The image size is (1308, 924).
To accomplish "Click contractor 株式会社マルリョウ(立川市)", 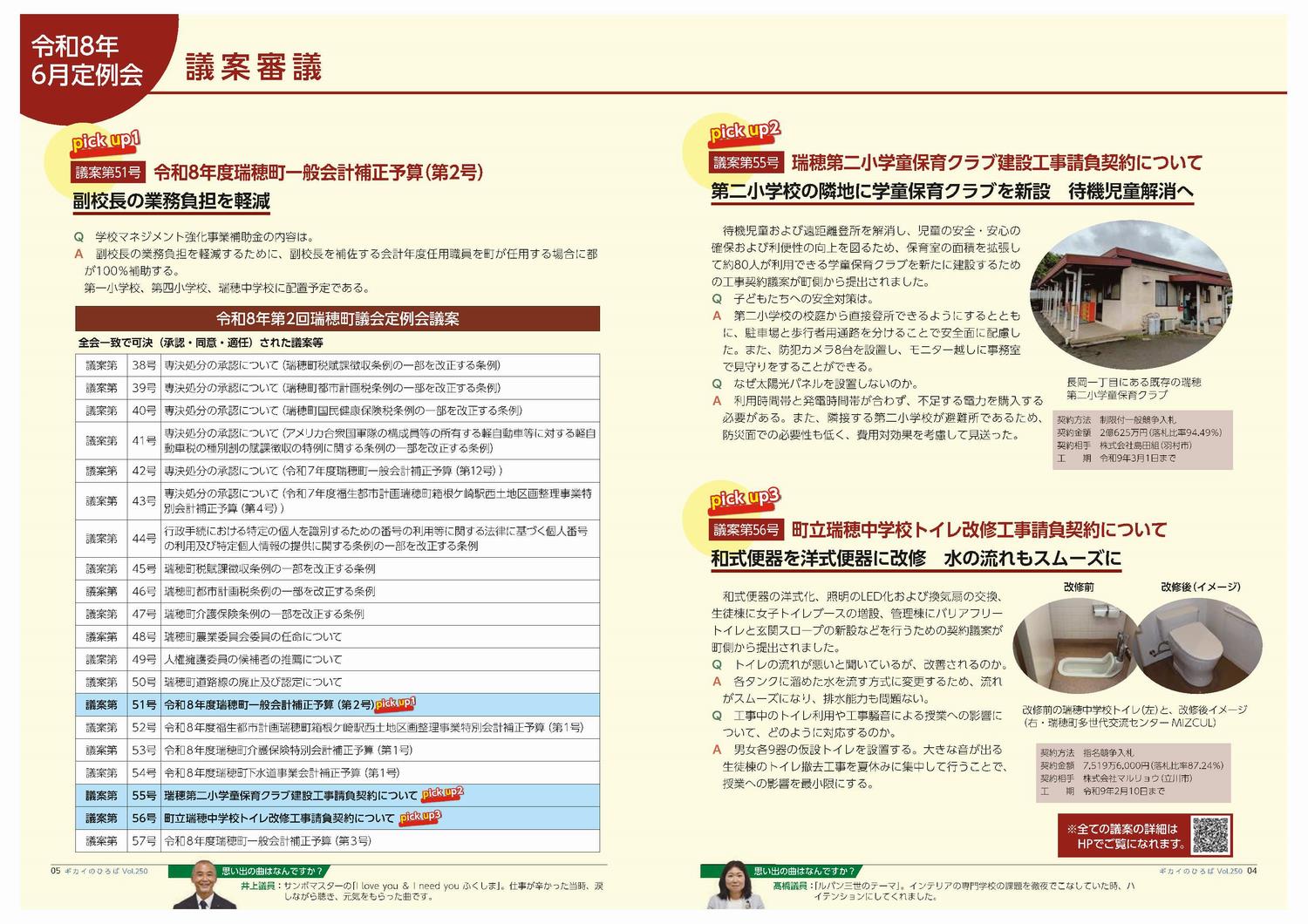I will [x=1138, y=778].
